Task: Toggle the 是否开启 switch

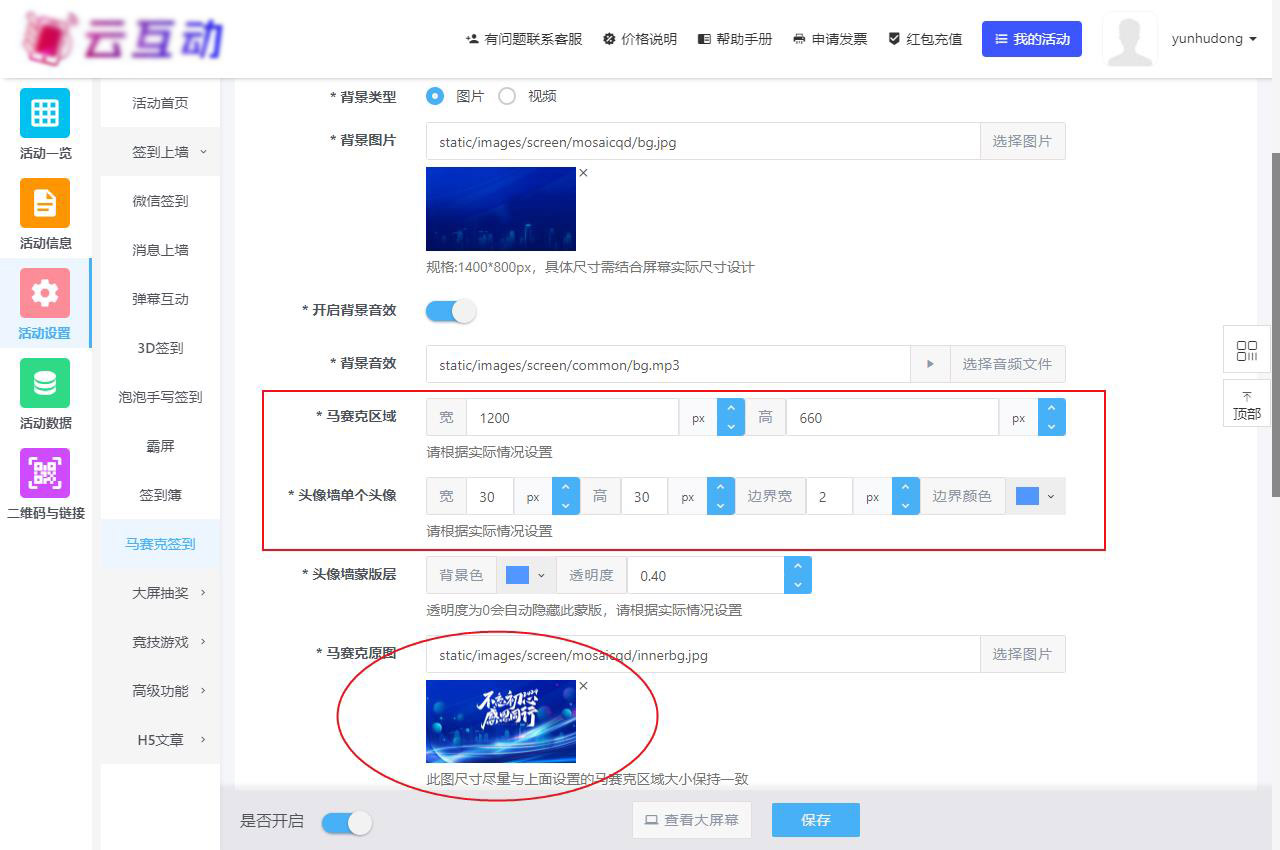Action: [x=346, y=822]
